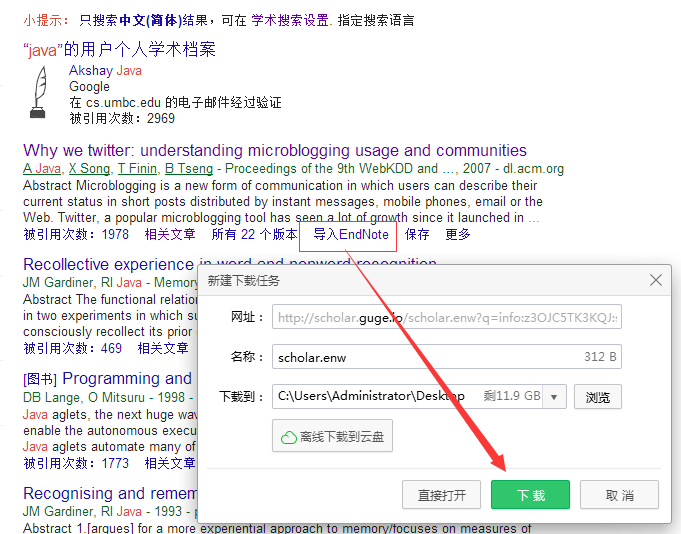Screen dimensions: 681x534
Task: Click author link T Finin
Action: click(137, 168)
